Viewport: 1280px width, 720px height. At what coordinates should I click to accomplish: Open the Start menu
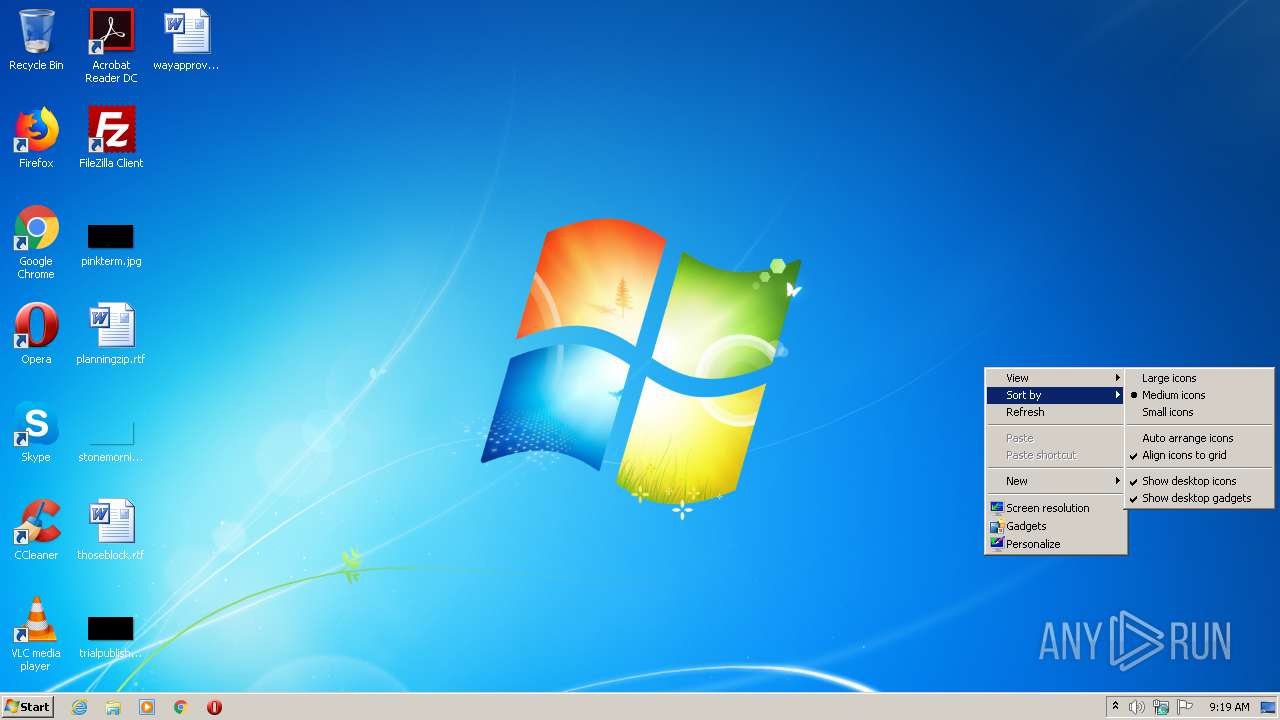(27, 707)
